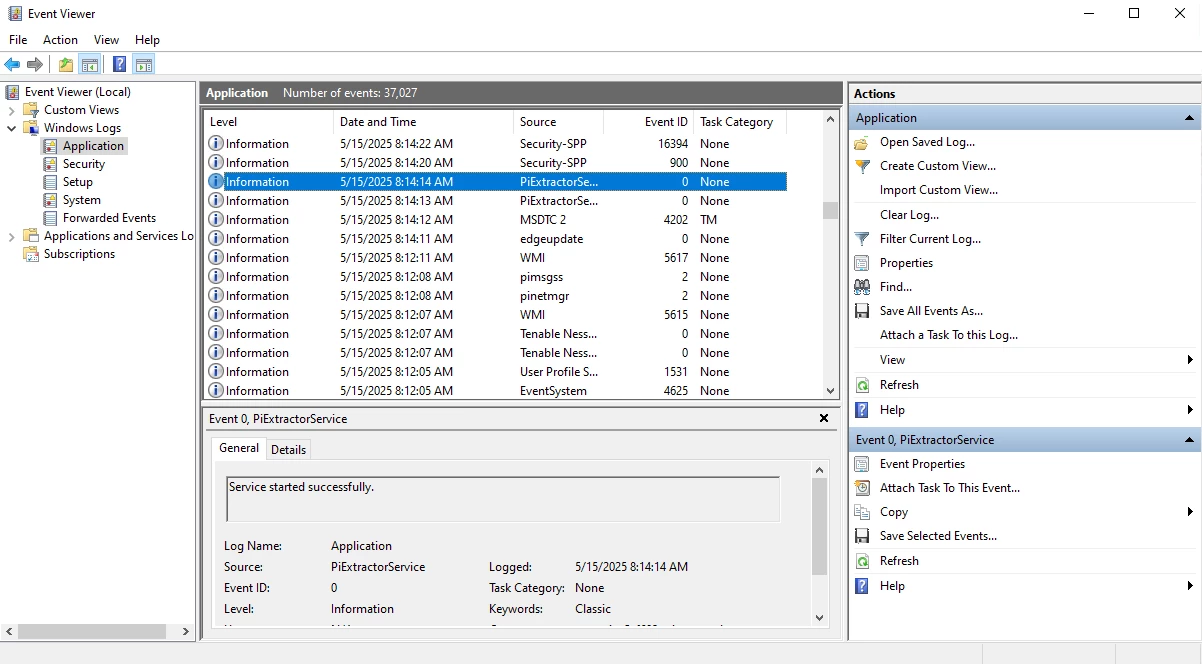Click the Event Properties icon

(862, 464)
